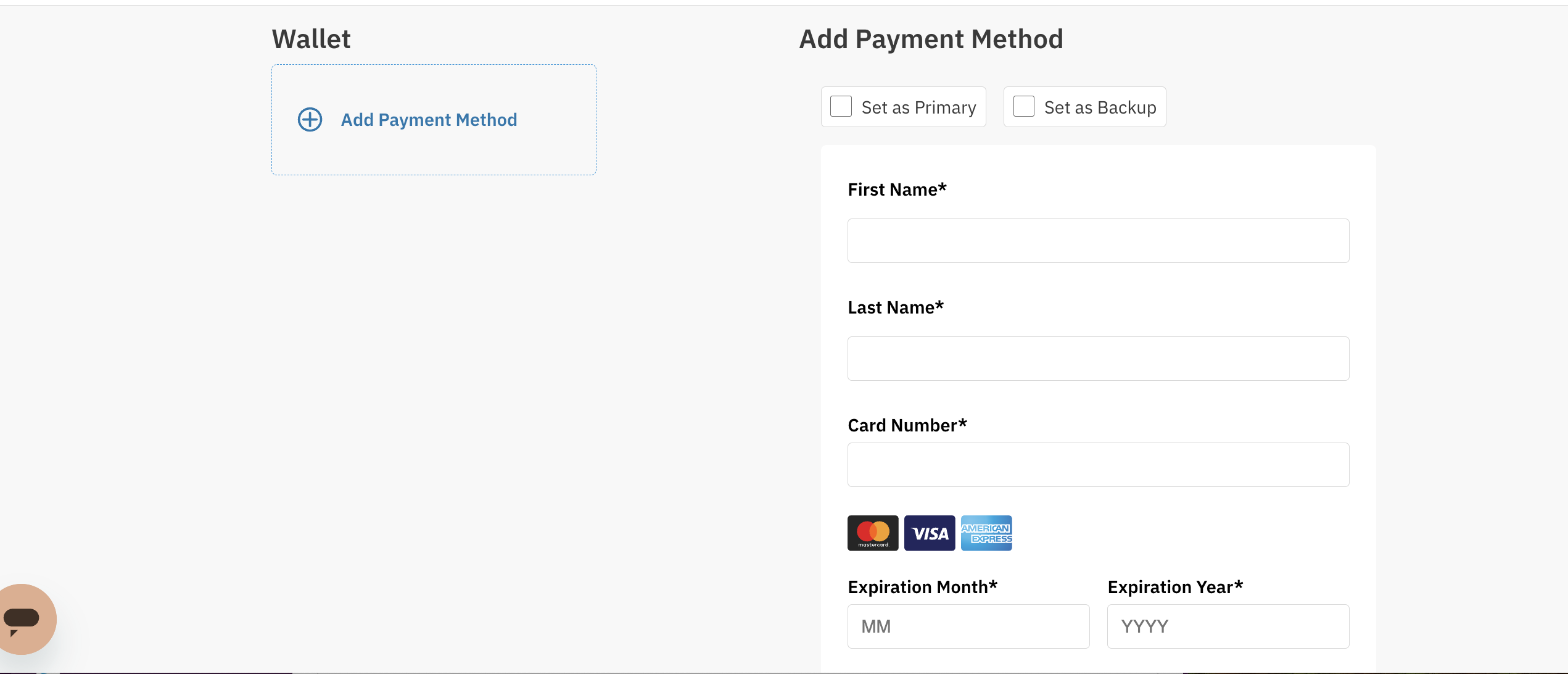Click the Visa card logo
1568x674 pixels.
pyautogui.click(x=929, y=533)
